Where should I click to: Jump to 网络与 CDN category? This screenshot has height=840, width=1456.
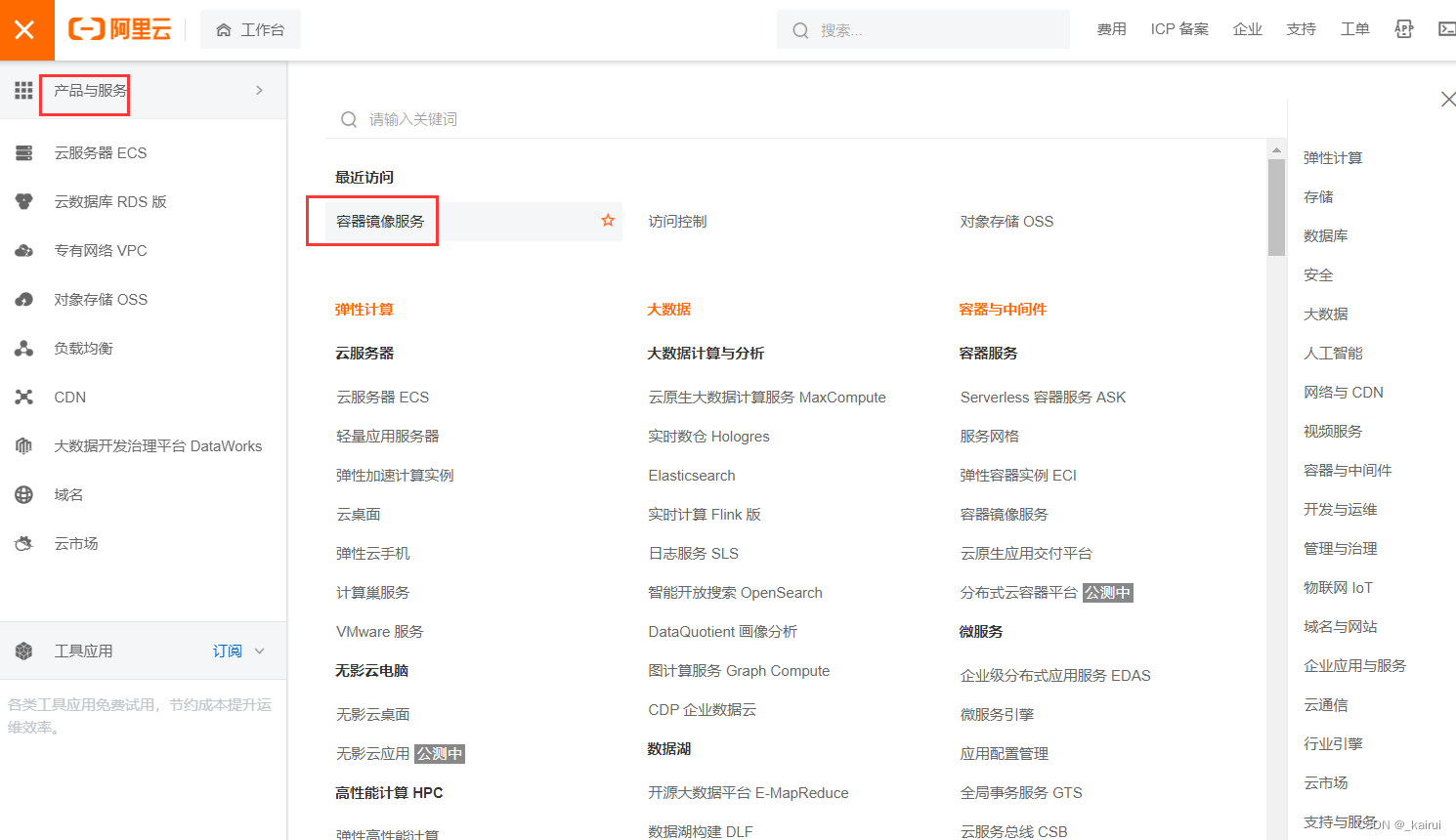pos(1344,393)
